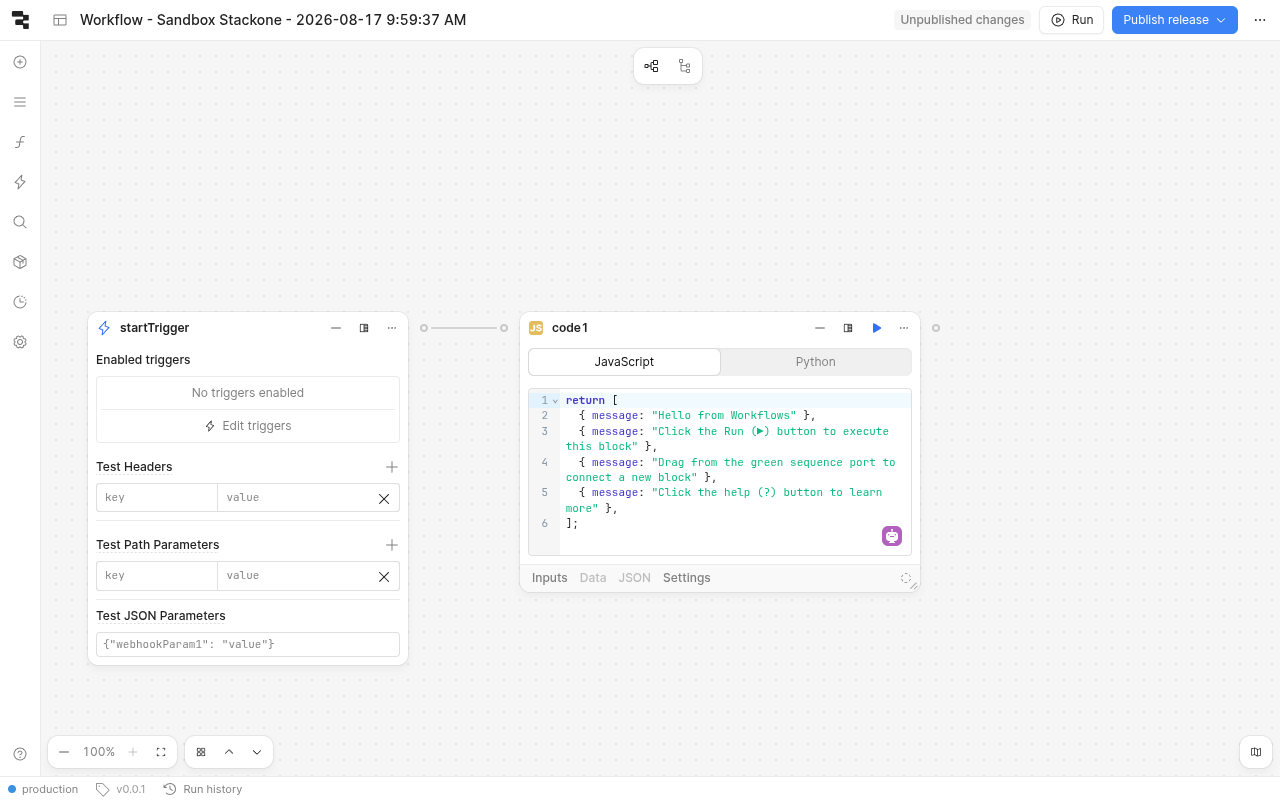The width and height of the screenshot is (1280, 800).
Task: Open startTrigger block in side panel
Action: click(x=364, y=328)
